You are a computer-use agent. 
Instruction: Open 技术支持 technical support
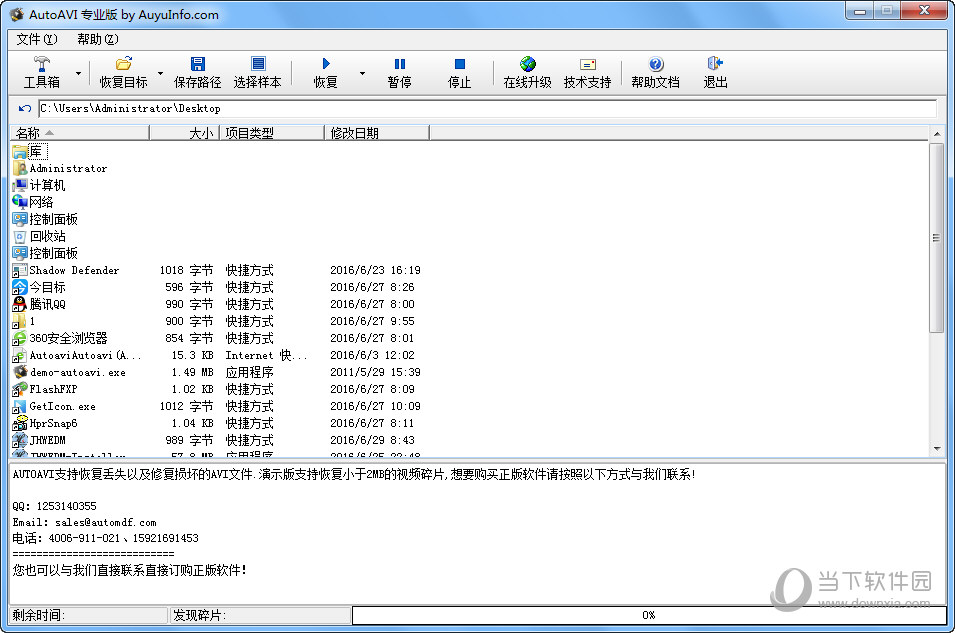pyautogui.click(x=587, y=72)
